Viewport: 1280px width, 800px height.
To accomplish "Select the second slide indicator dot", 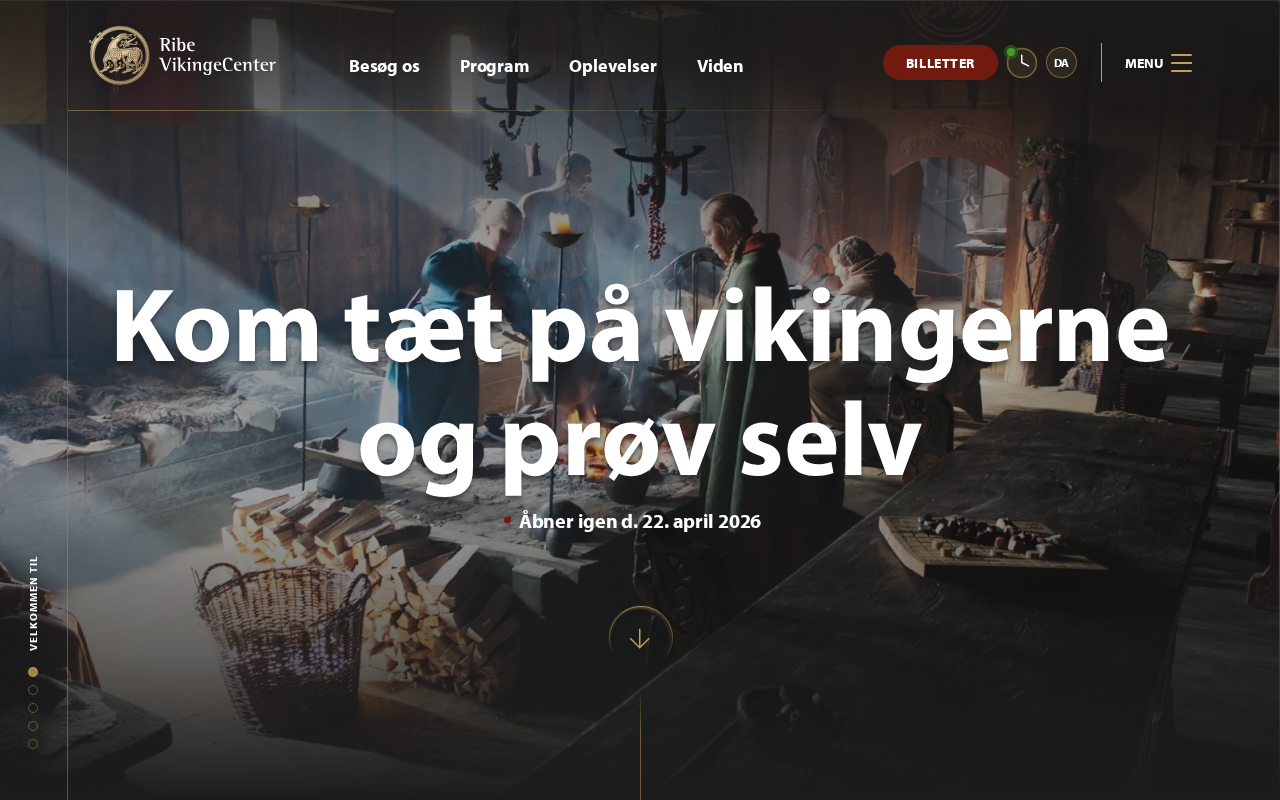I will (33, 690).
